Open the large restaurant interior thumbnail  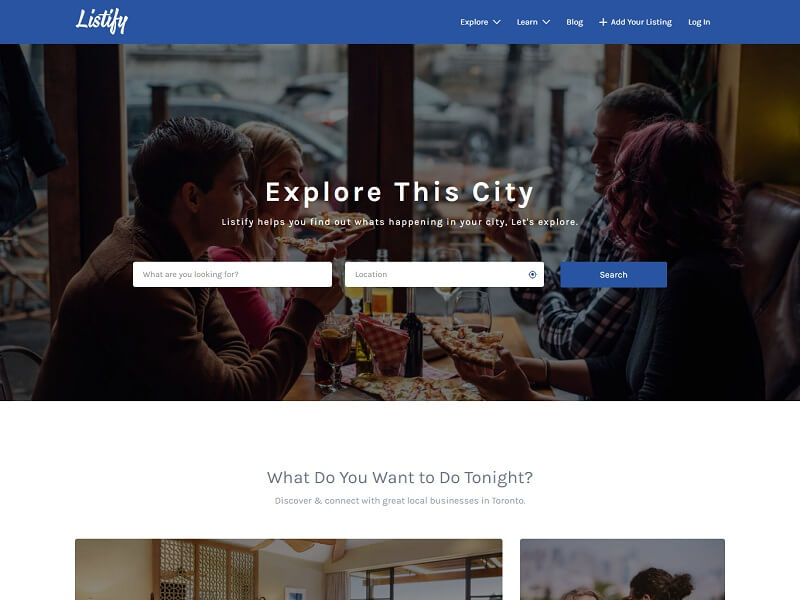[x=288, y=569]
